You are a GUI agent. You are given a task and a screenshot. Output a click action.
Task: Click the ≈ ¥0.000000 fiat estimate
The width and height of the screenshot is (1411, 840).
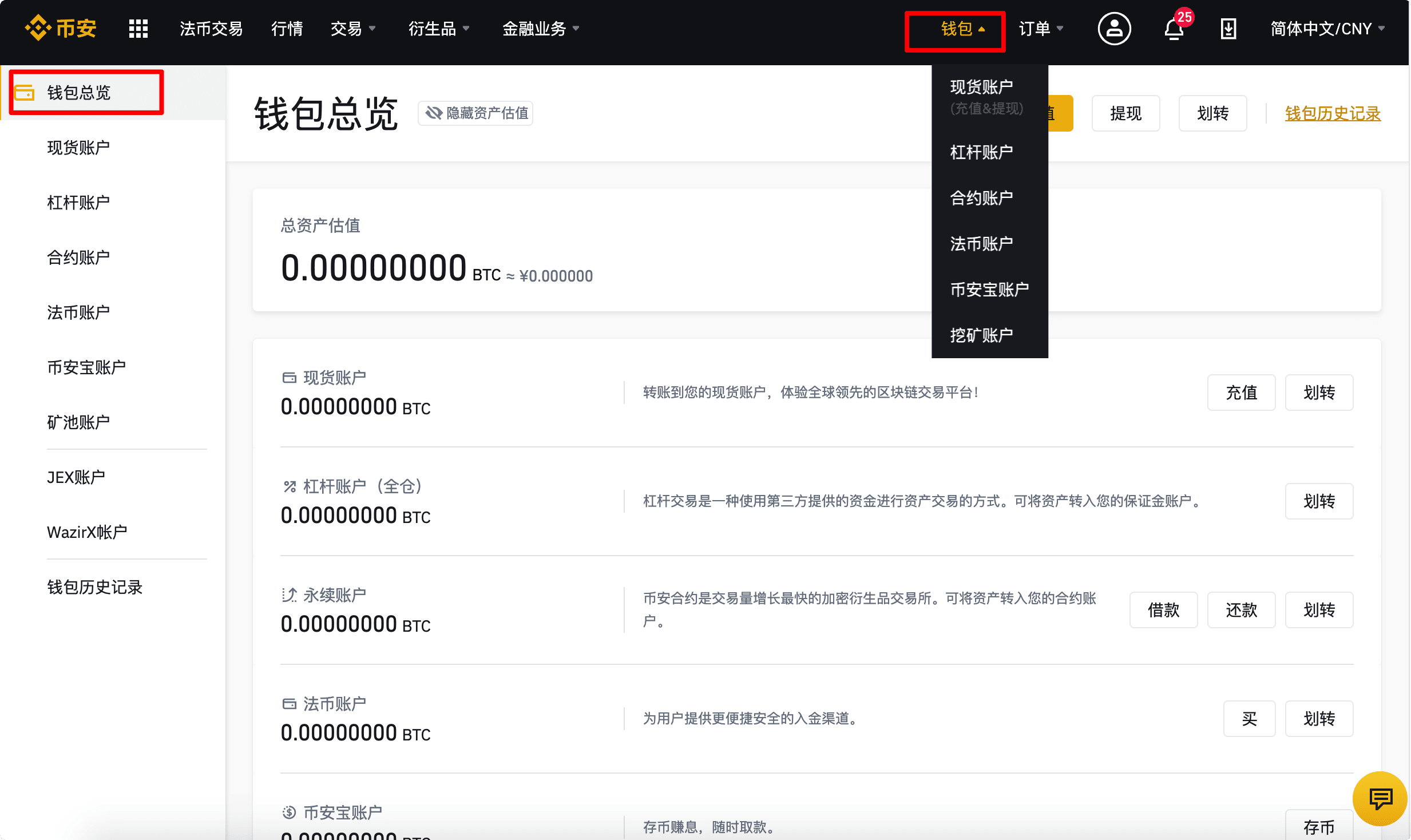[x=549, y=276]
